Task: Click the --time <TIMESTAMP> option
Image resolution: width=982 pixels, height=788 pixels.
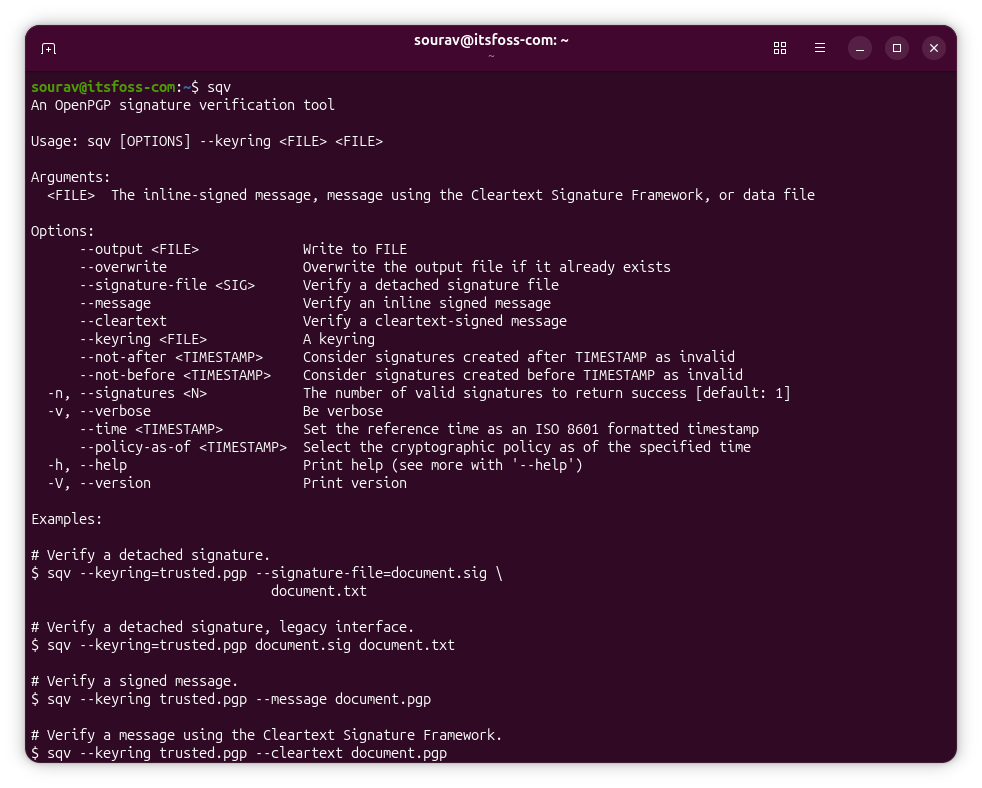Action: 151,429
